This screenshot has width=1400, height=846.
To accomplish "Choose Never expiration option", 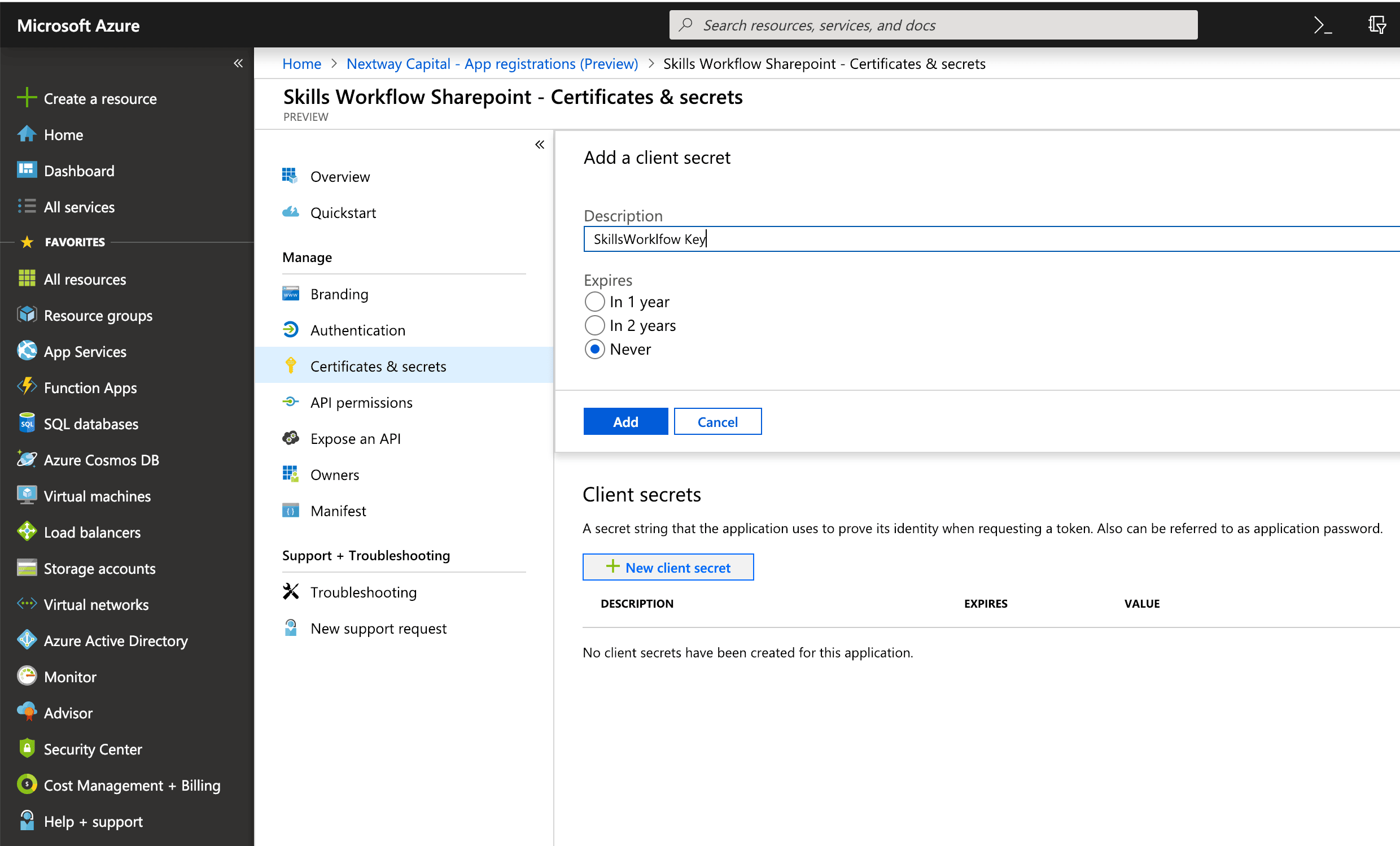I will pos(594,349).
